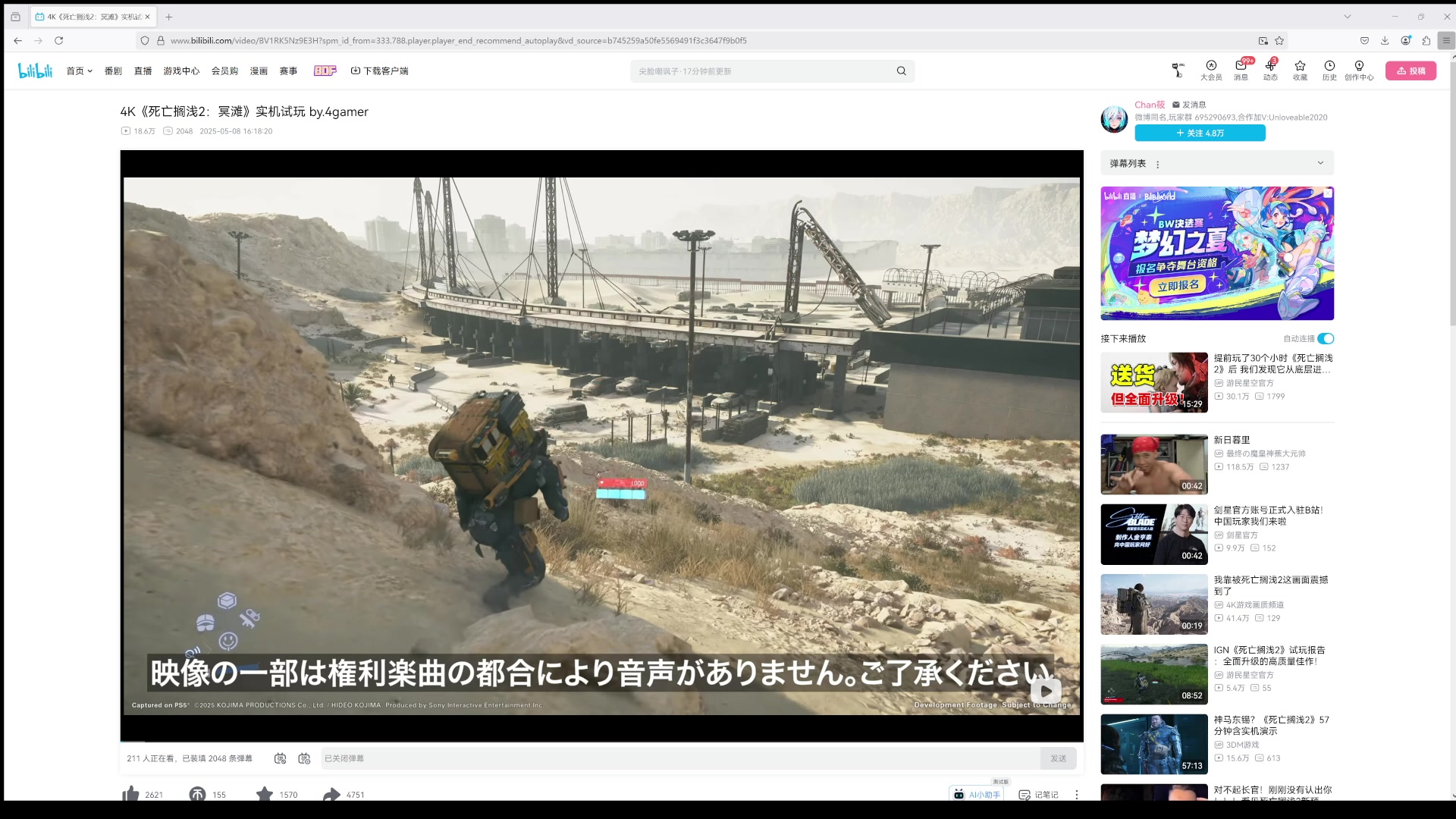Open the 会员购 shop link
This screenshot has height=819, width=1456.
[224, 71]
